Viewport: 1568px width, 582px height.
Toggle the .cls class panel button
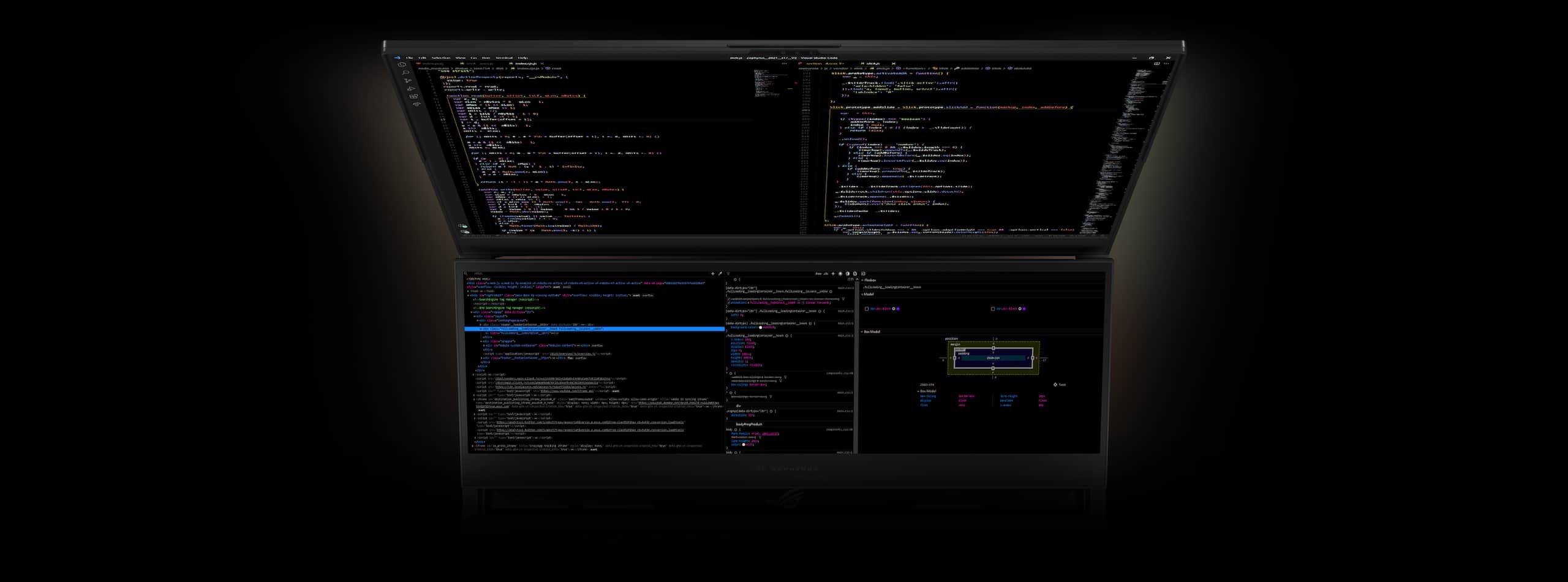(x=826, y=274)
